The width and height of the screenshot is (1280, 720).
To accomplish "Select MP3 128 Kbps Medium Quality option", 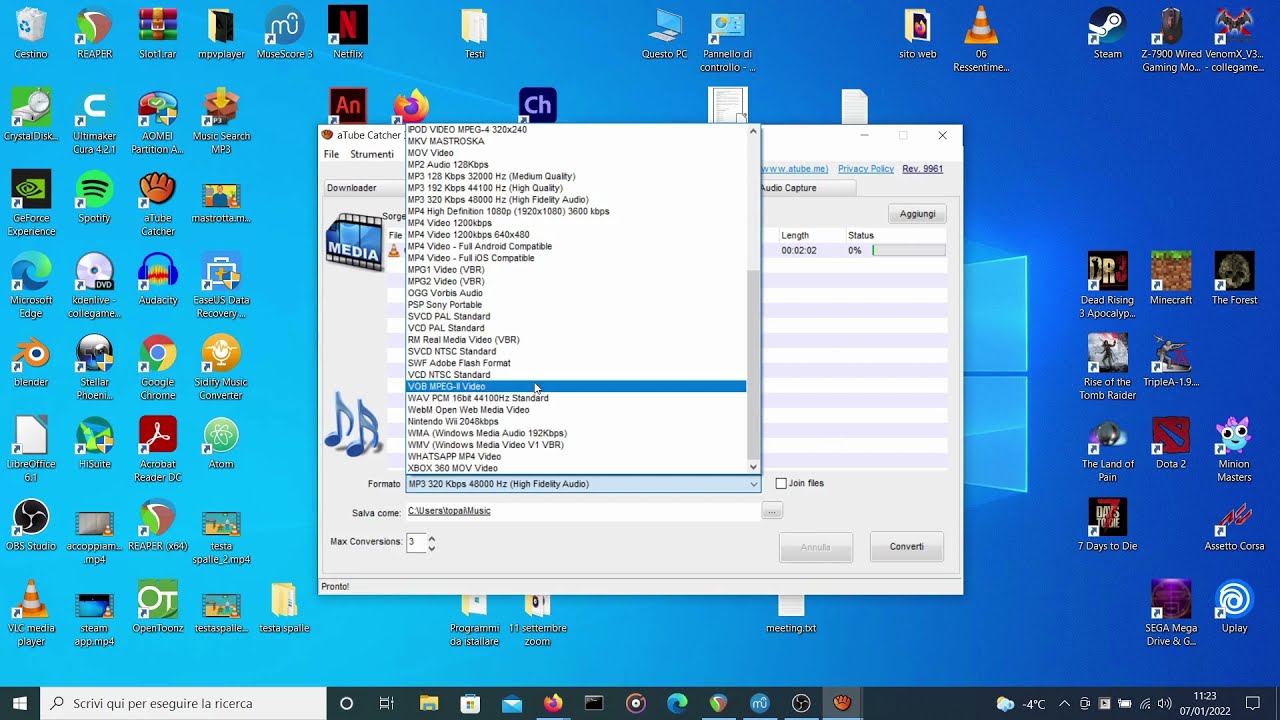I will pos(576,176).
